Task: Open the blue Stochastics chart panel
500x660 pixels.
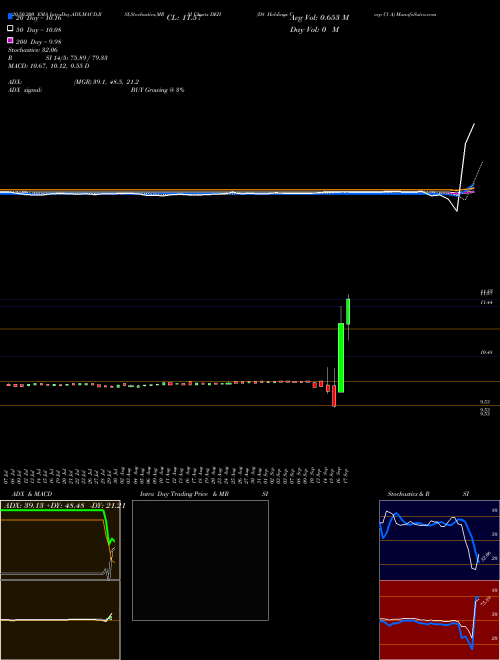Action: [x=439, y=540]
